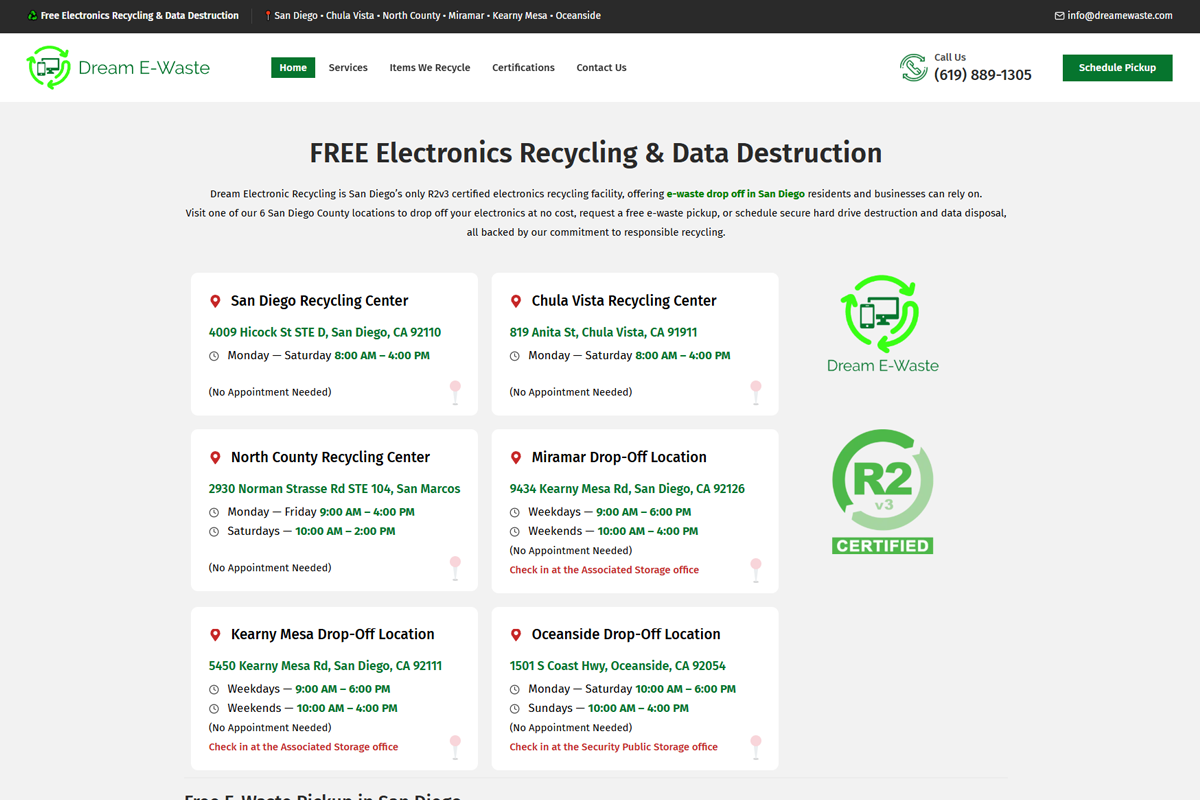The width and height of the screenshot is (1200, 800).
Task: Click clock icon for Kearny Mesa Weekends hours
Action: pos(214,709)
